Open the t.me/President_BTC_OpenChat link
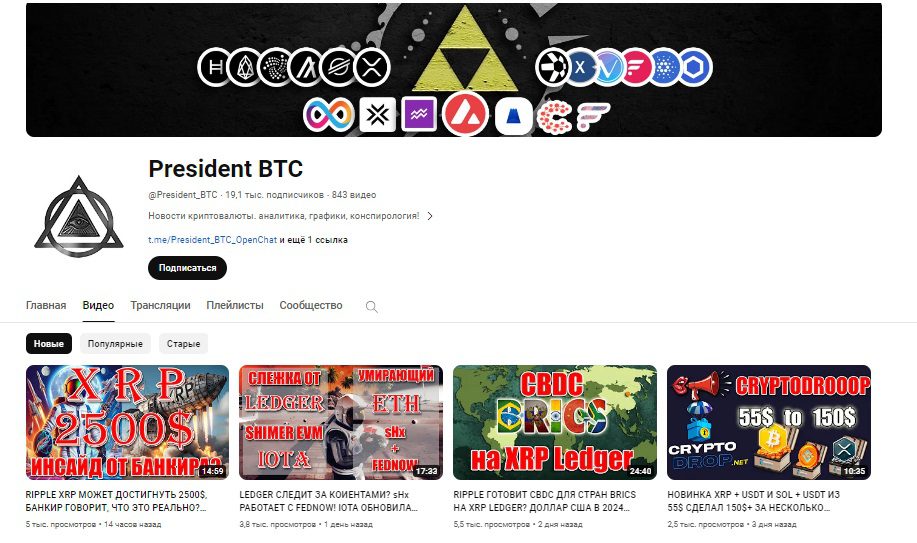 [x=212, y=240]
